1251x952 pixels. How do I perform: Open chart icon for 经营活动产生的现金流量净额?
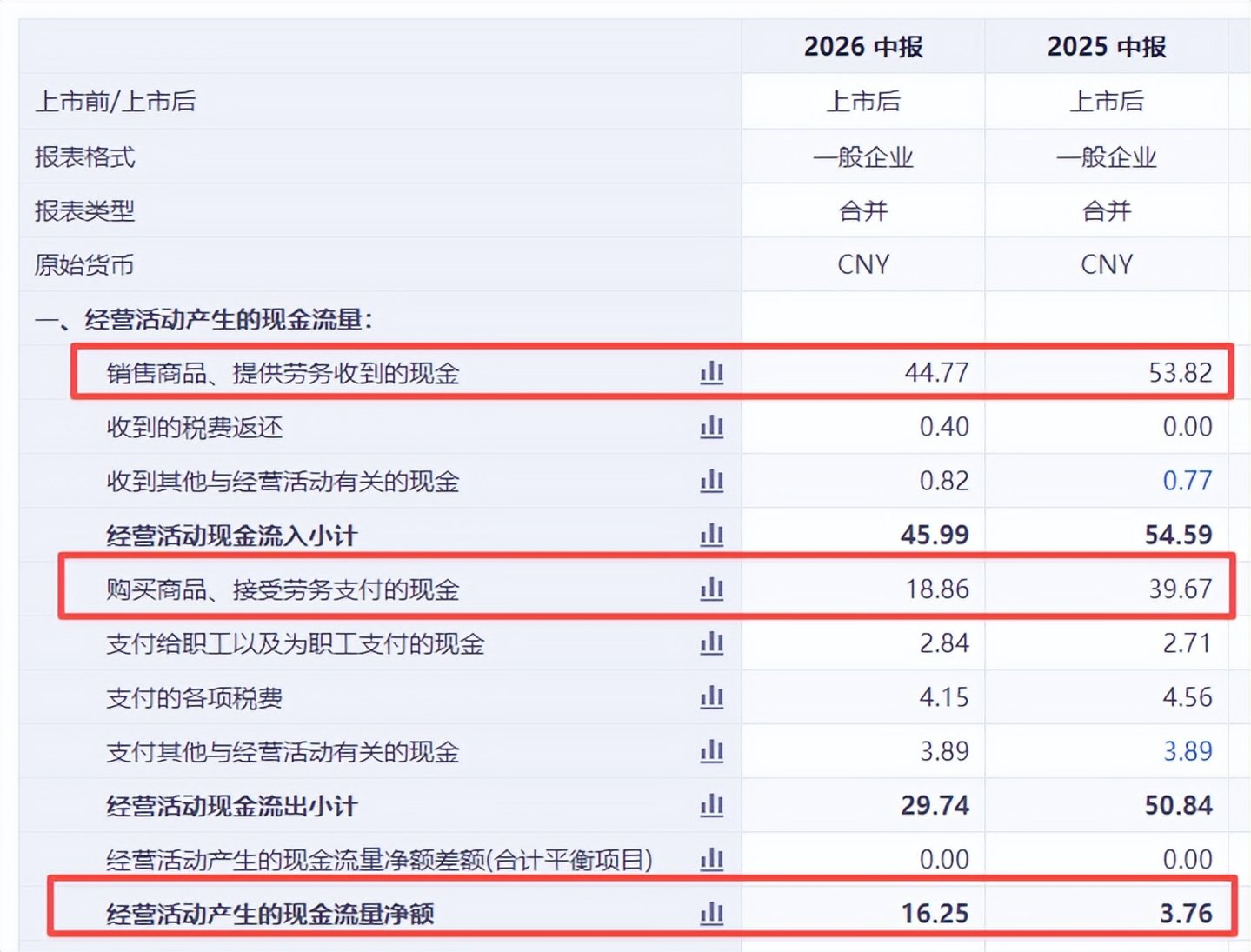[x=712, y=913]
